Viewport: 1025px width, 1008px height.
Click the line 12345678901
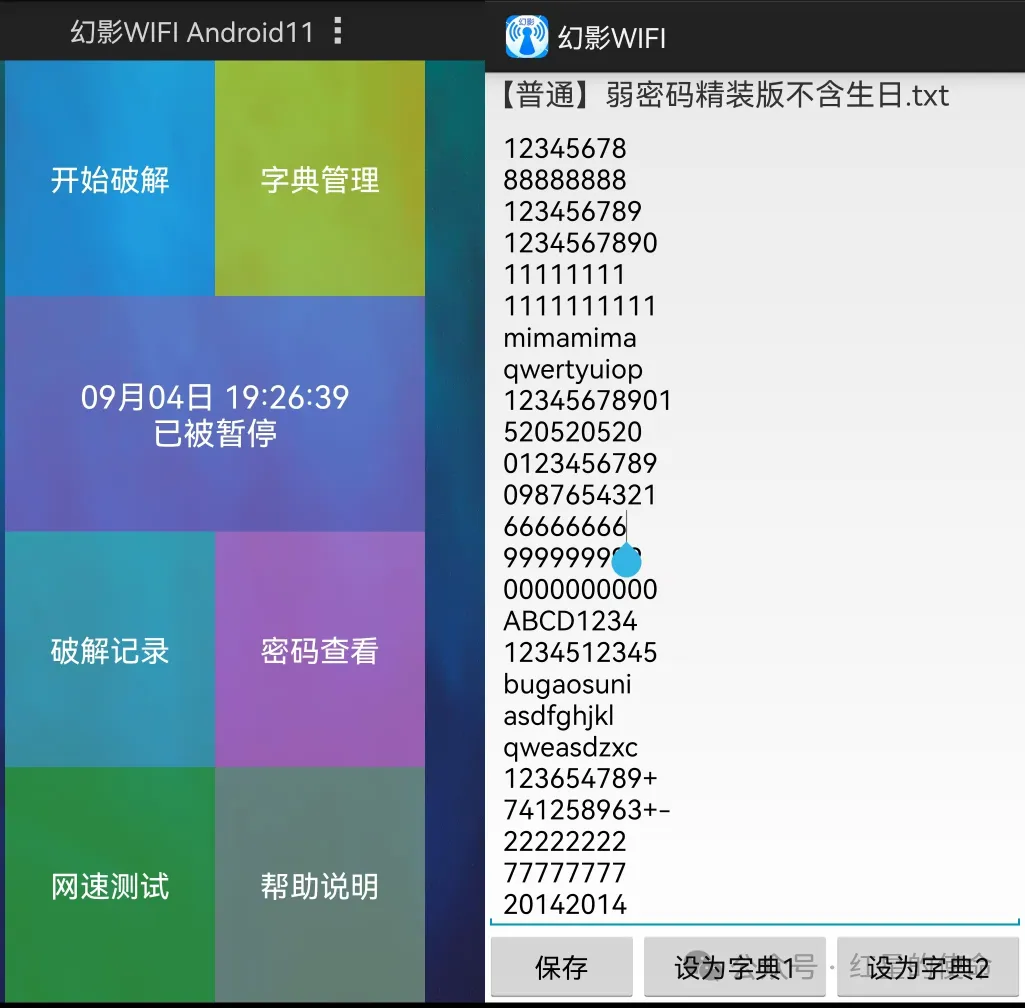tap(588, 400)
